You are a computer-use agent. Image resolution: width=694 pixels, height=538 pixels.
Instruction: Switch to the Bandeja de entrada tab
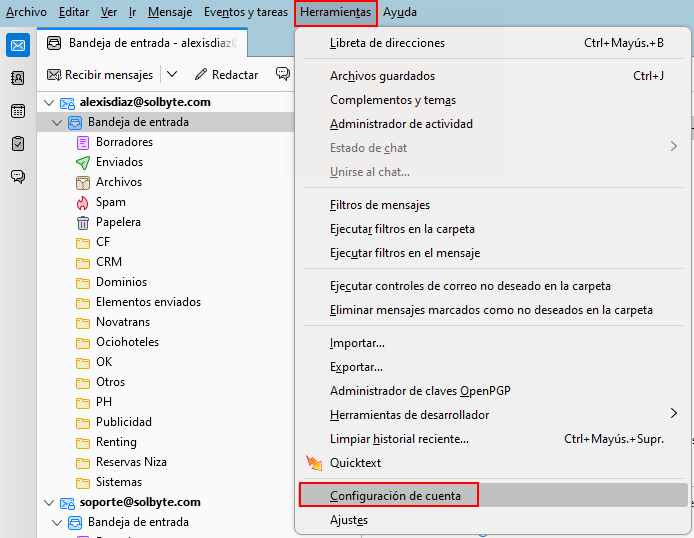143,43
